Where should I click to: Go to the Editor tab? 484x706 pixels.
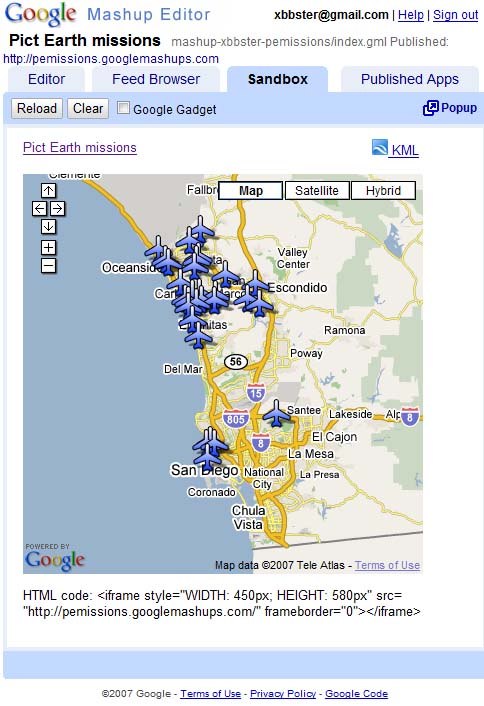pos(46,79)
